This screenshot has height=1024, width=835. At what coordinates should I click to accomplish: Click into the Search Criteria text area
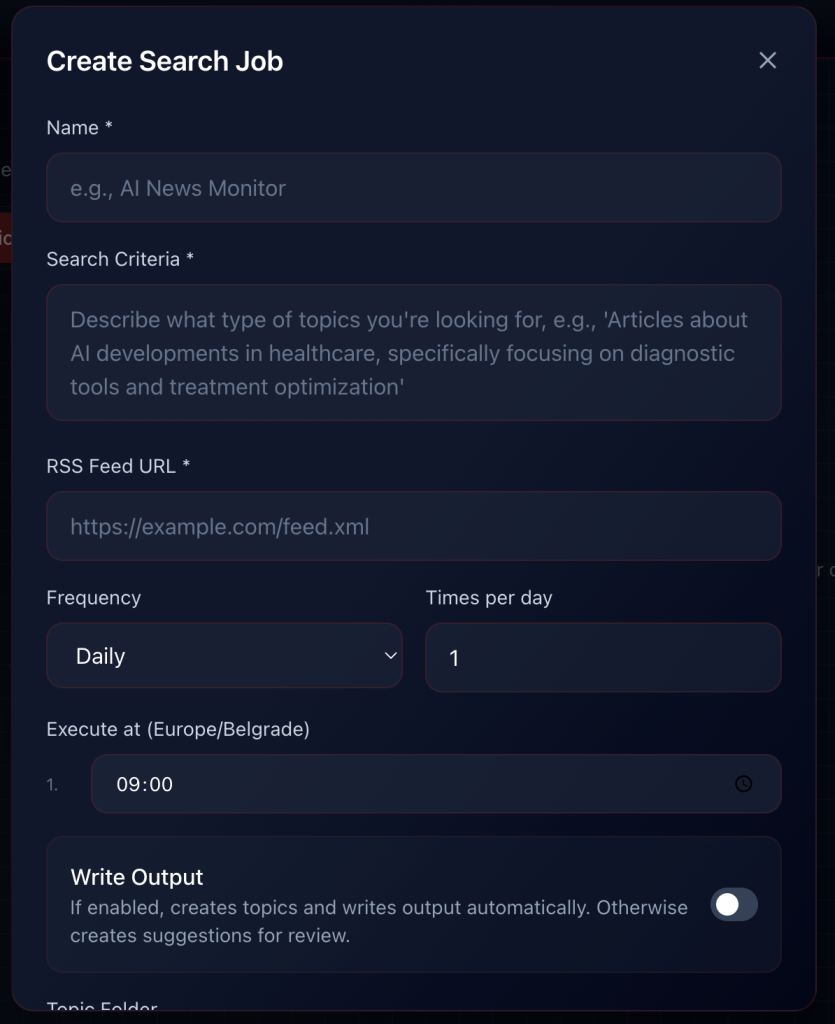[413, 353]
